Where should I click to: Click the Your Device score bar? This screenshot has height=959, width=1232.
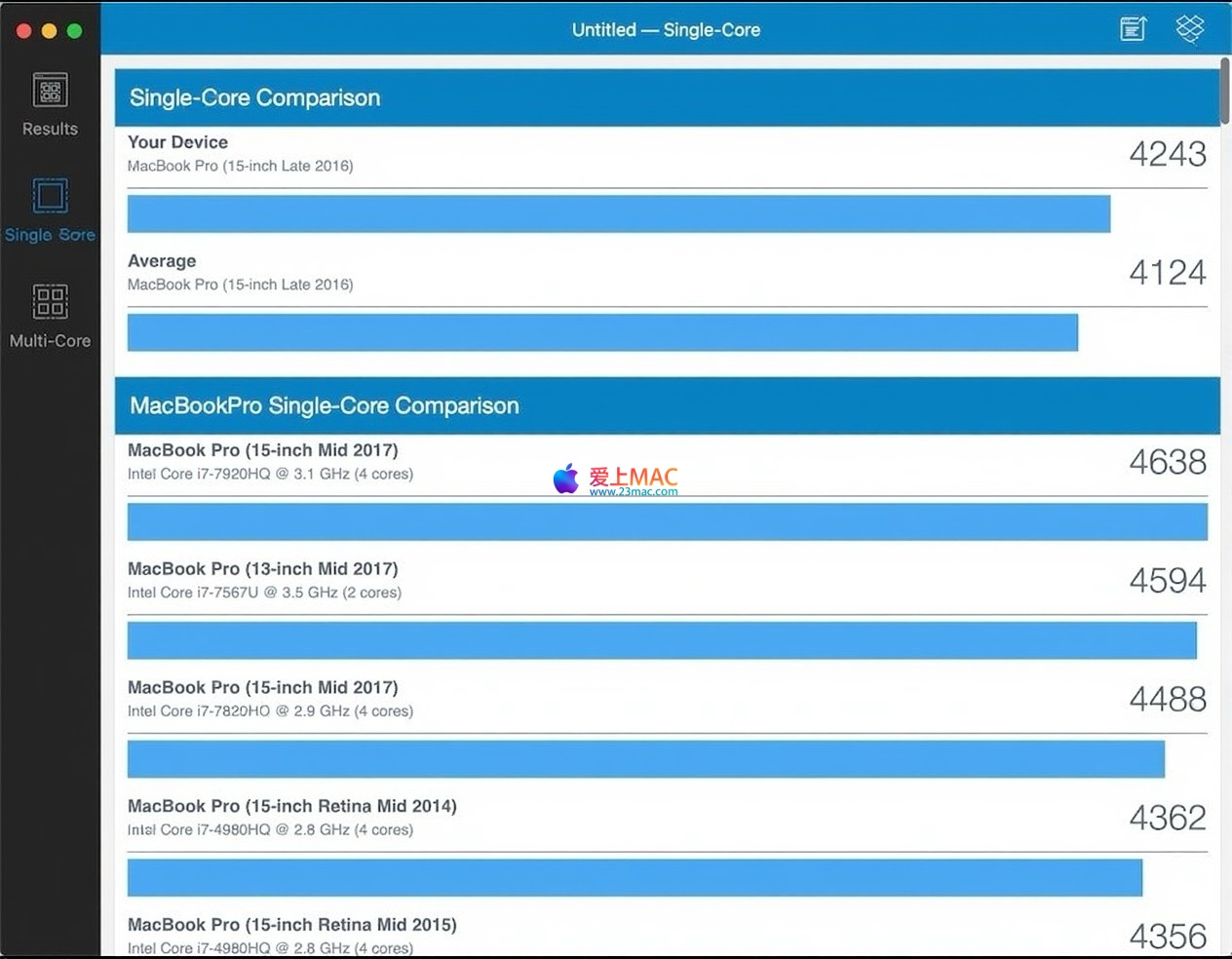coord(618,213)
